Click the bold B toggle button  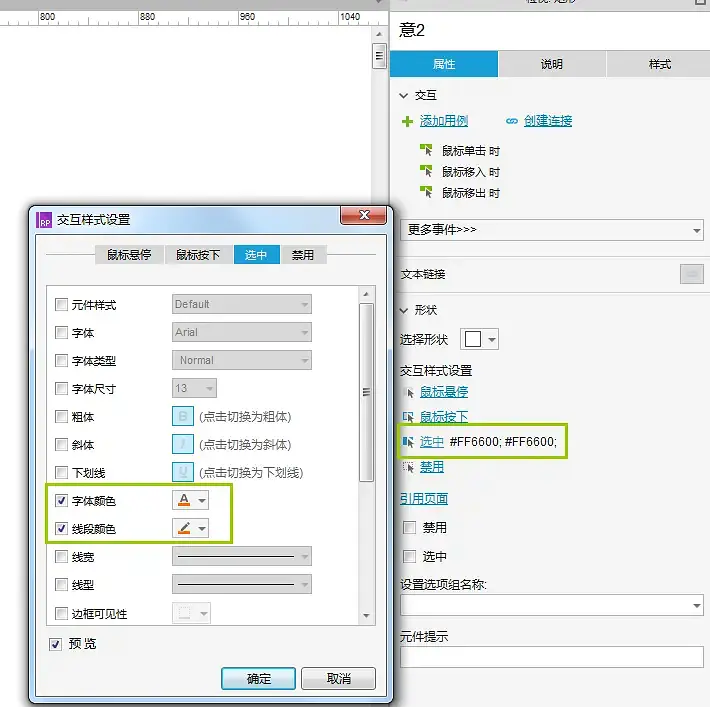point(183,416)
